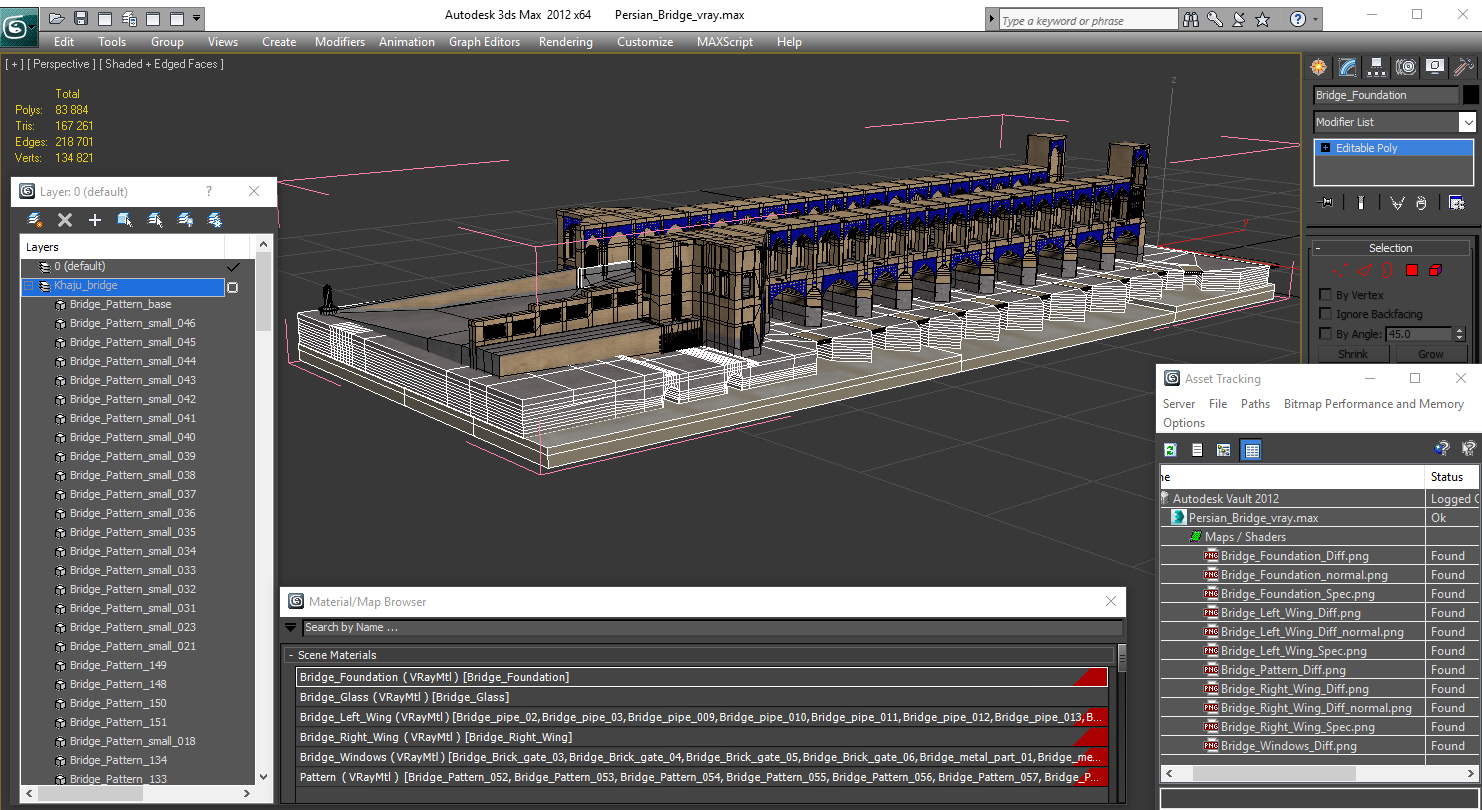Viewport: 1482px width, 810px height.
Task: Click the Perspective viewport label
Action: [x=62, y=64]
